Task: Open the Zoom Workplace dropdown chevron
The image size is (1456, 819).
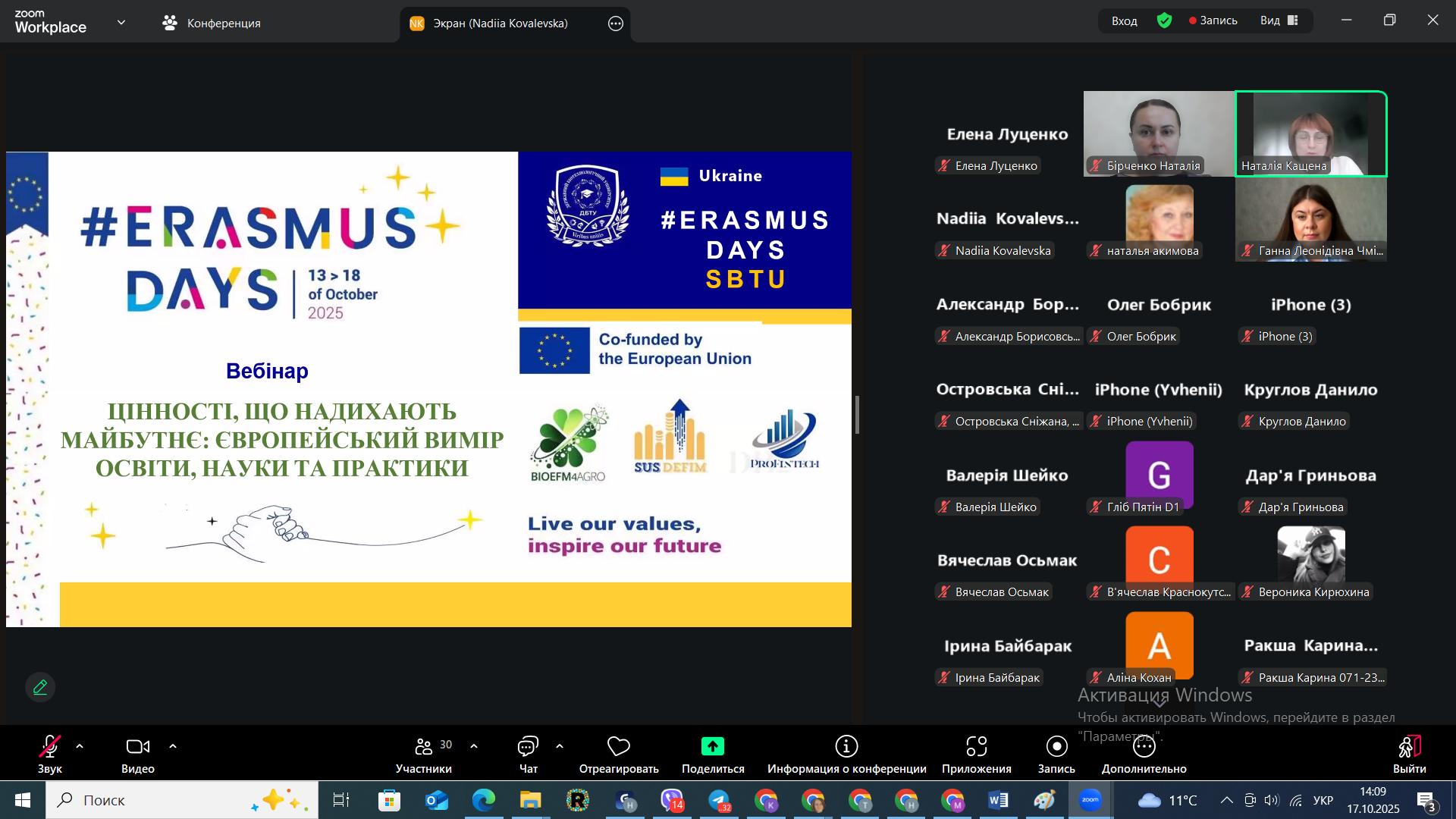Action: [x=121, y=23]
